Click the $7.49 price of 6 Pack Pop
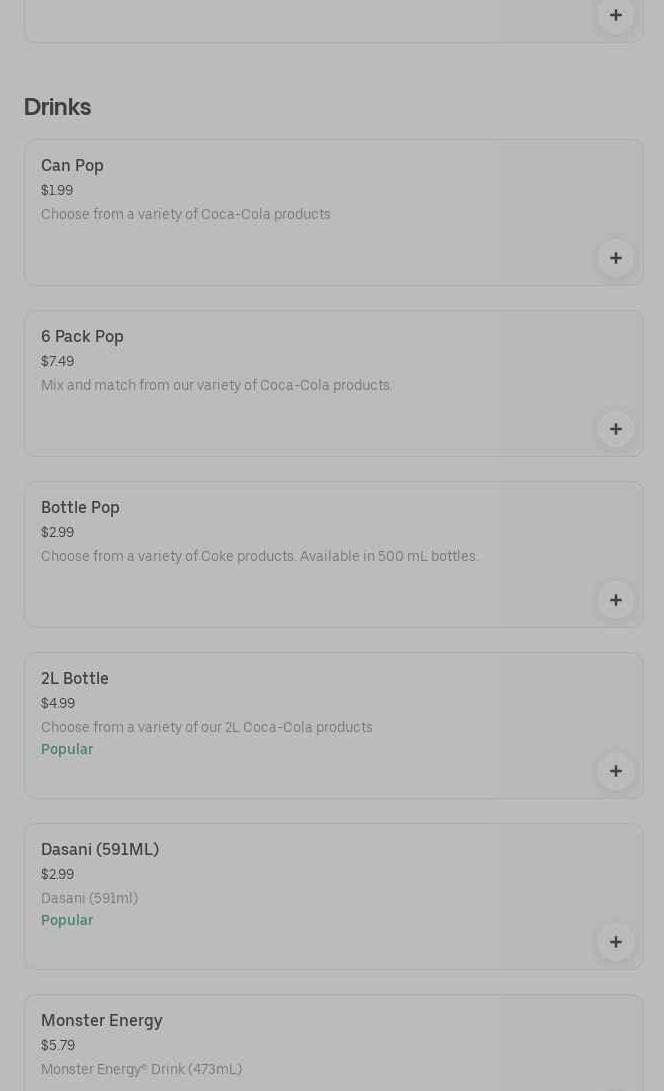This screenshot has width=664, height=1091. pos(57,361)
